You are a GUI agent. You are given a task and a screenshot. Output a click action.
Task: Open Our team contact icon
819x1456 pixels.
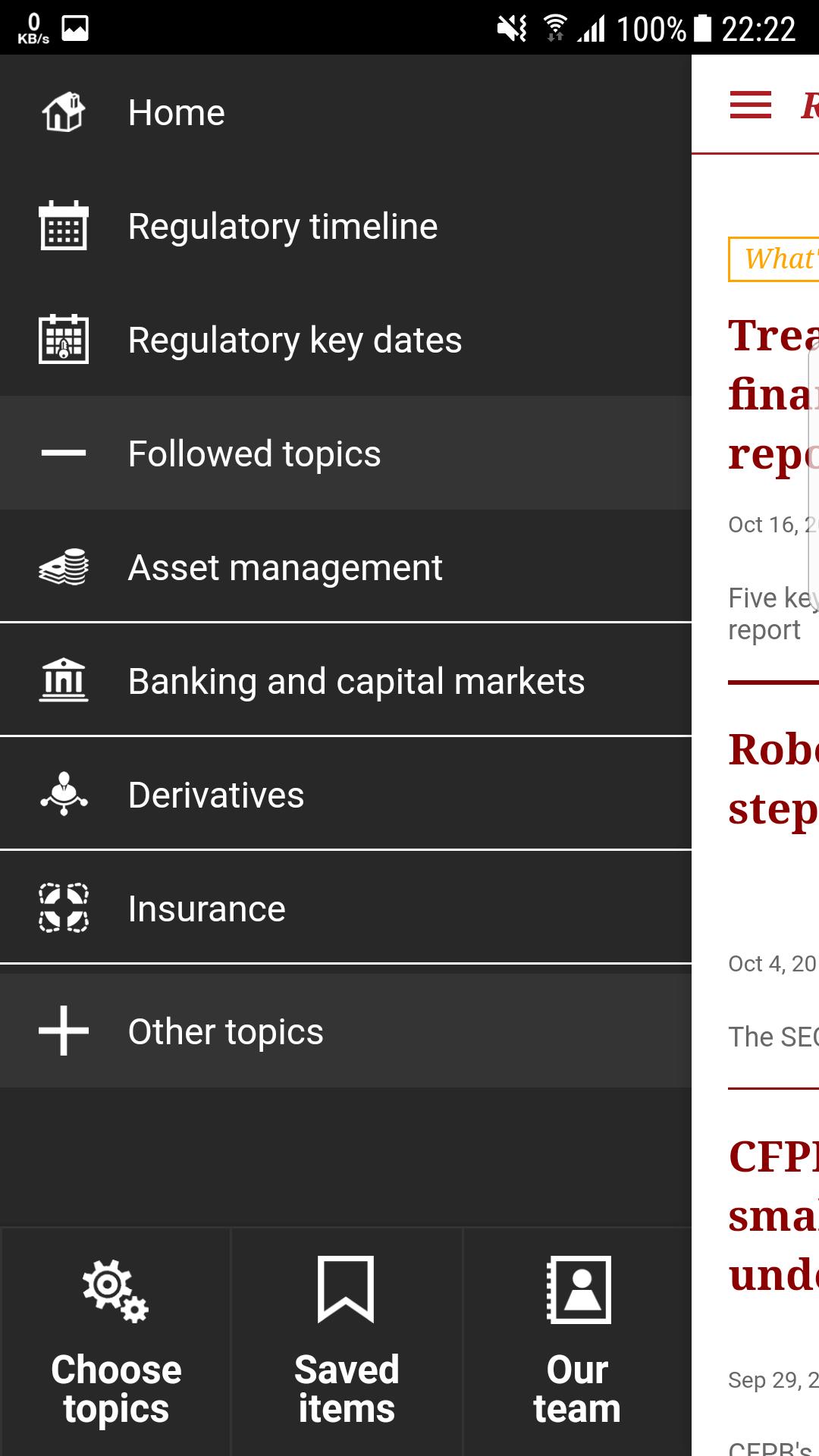[578, 1289]
